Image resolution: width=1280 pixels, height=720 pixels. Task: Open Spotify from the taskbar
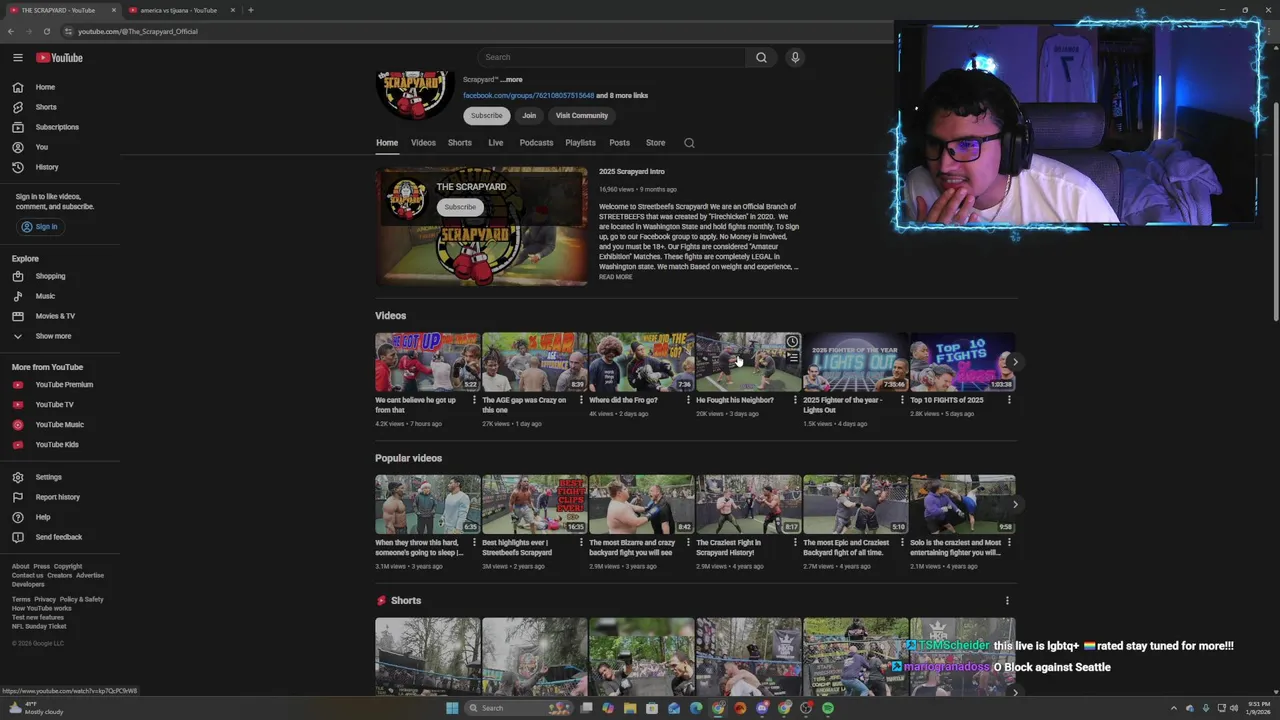[x=828, y=708]
